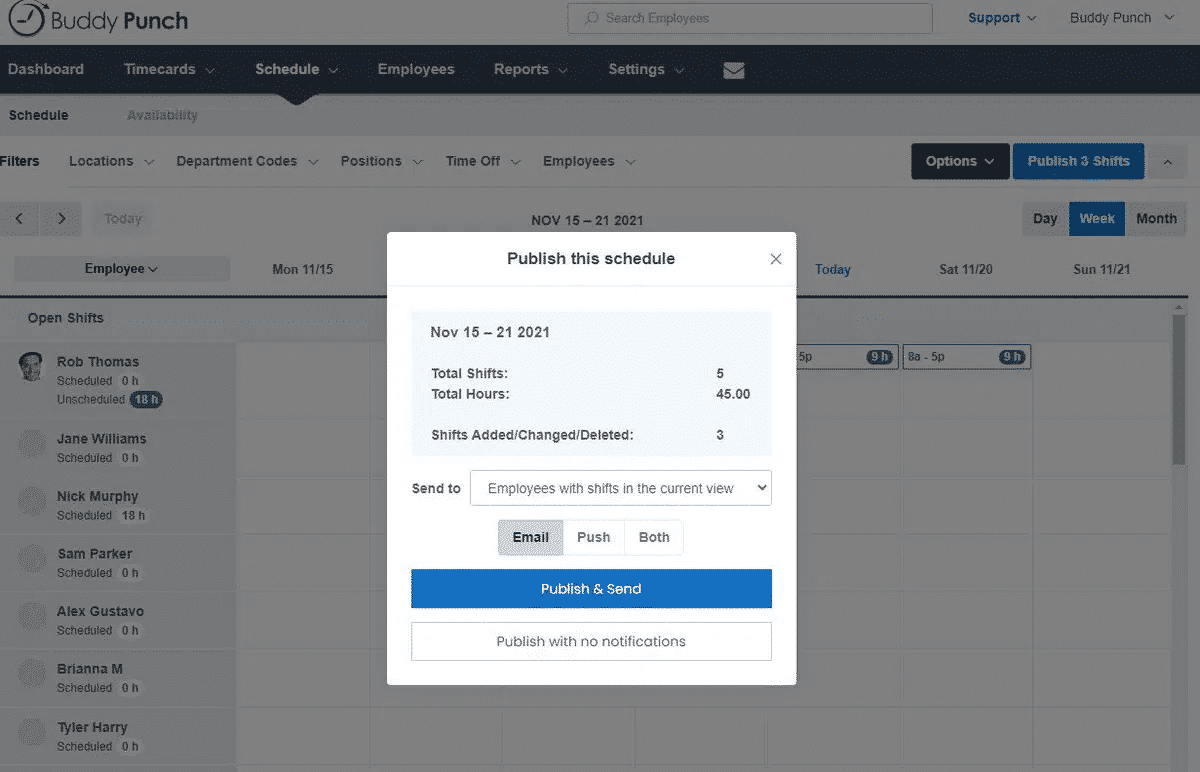Expand the Locations filter
The width and height of the screenshot is (1200, 772).
click(x=112, y=161)
